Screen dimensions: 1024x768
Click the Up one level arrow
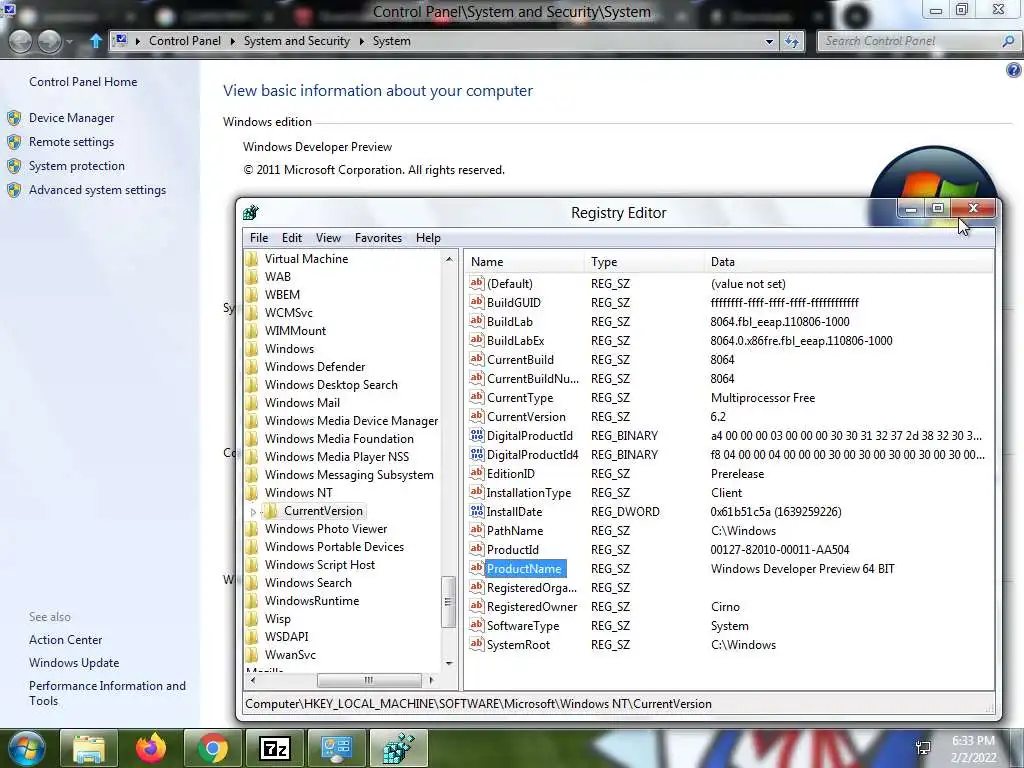click(x=95, y=41)
